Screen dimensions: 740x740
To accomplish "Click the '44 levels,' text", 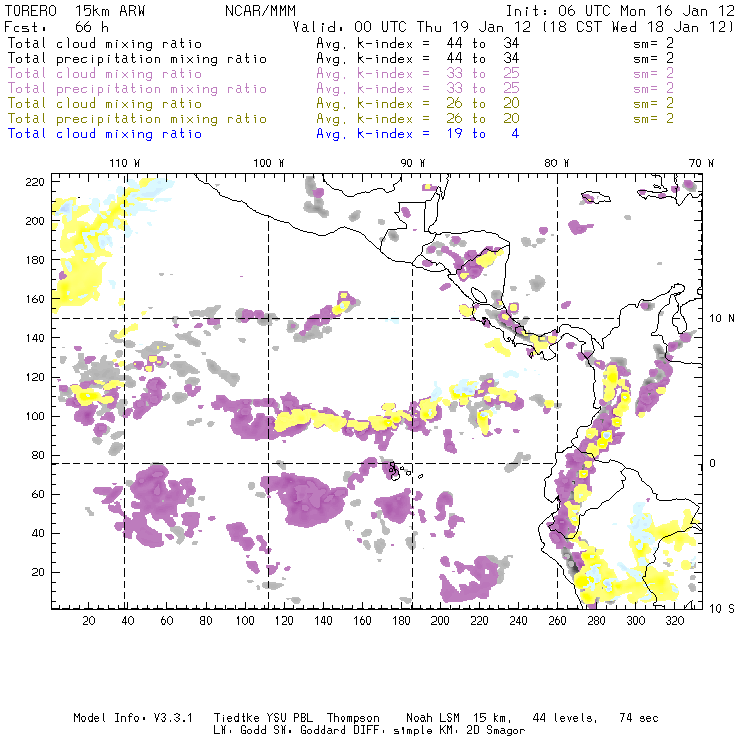I will (565, 718).
